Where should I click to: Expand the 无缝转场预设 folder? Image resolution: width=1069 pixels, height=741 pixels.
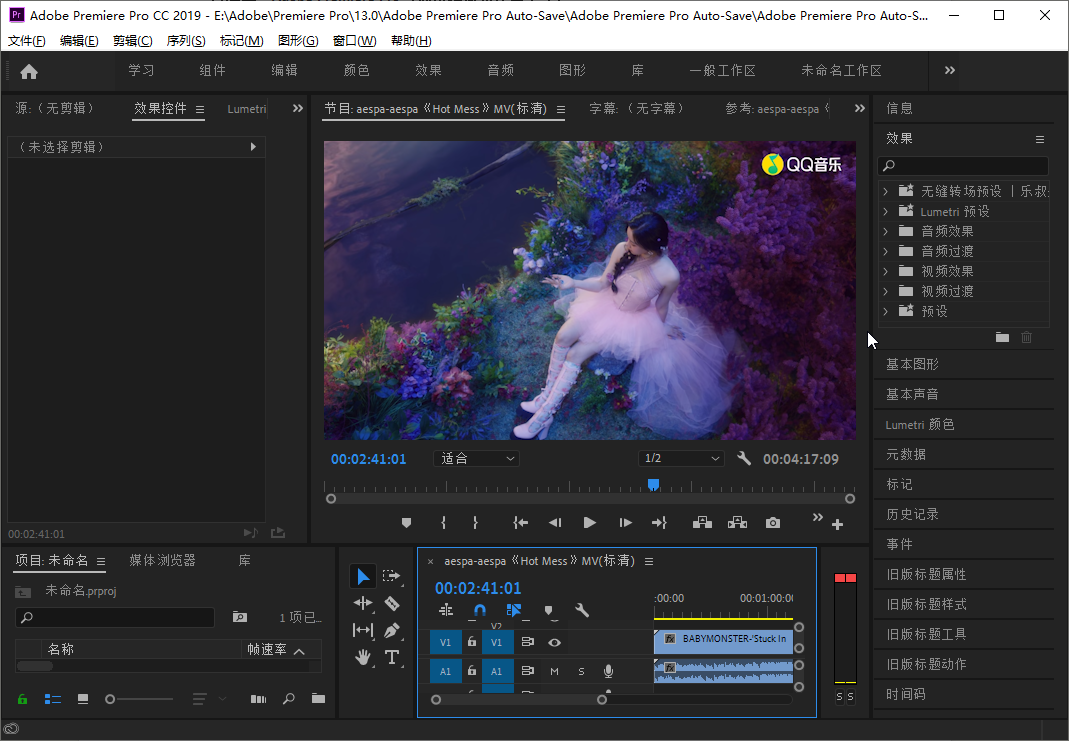tap(886, 192)
